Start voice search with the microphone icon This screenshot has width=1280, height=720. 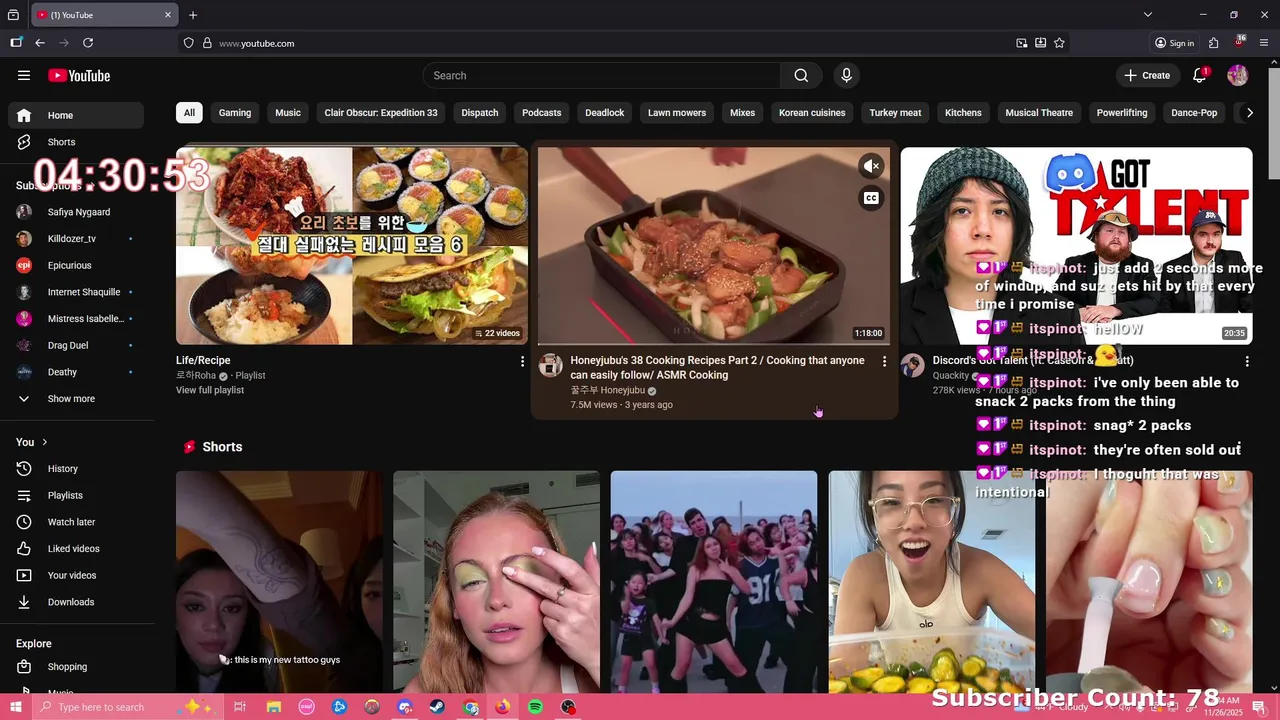pyautogui.click(x=846, y=76)
